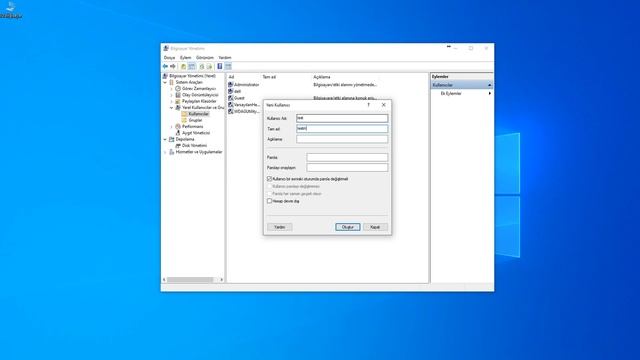The image size is (640, 360).
Task: Click the left scroll arrow of the tree pane scrollbar
Action: pyautogui.click(x=164, y=280)
